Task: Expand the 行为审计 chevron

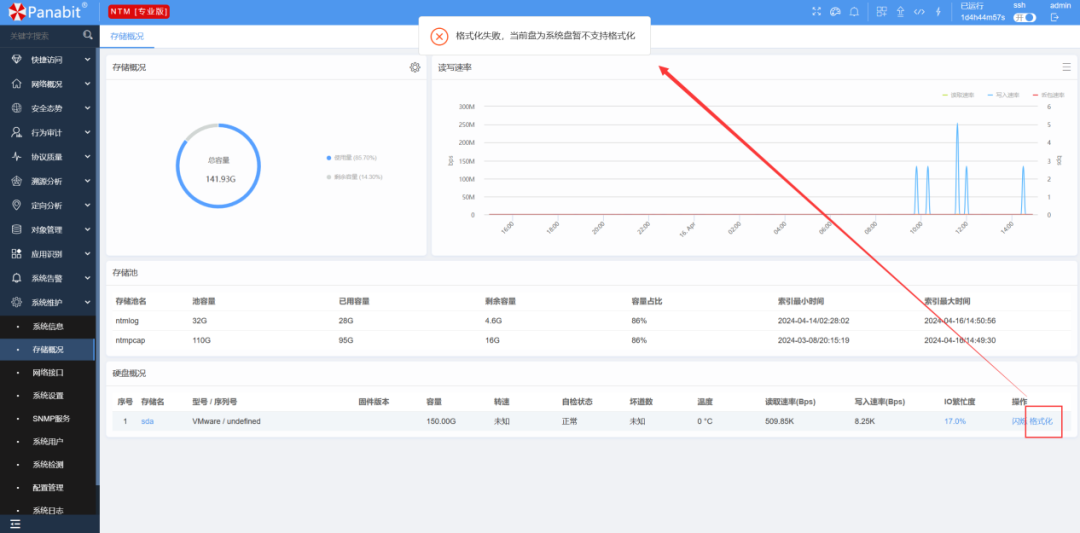Action: pyautogui.click(x=87, y=132)
